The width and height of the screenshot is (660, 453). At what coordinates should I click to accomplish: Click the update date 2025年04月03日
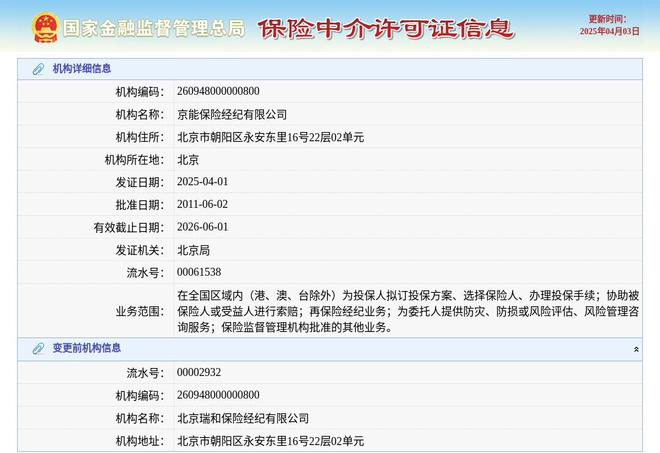tap(609, 32)
